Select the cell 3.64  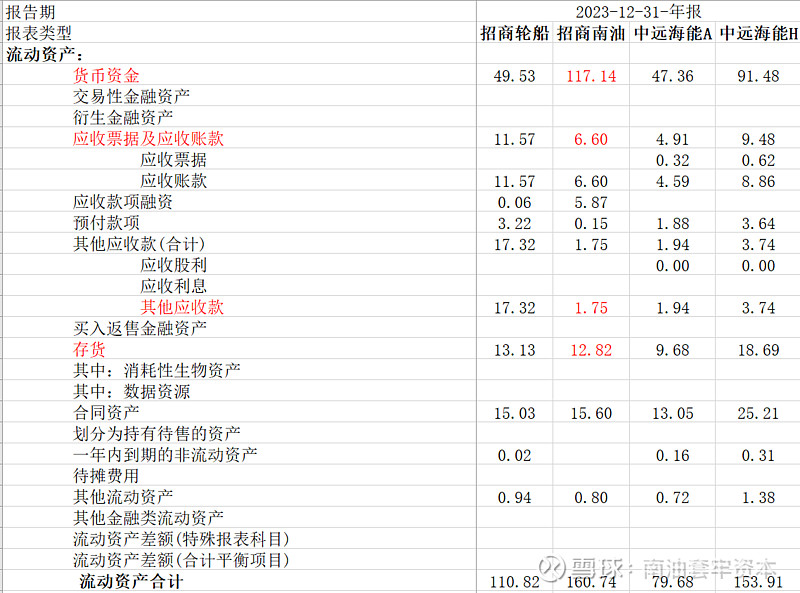pyautogui.click(x=758, y=224)
